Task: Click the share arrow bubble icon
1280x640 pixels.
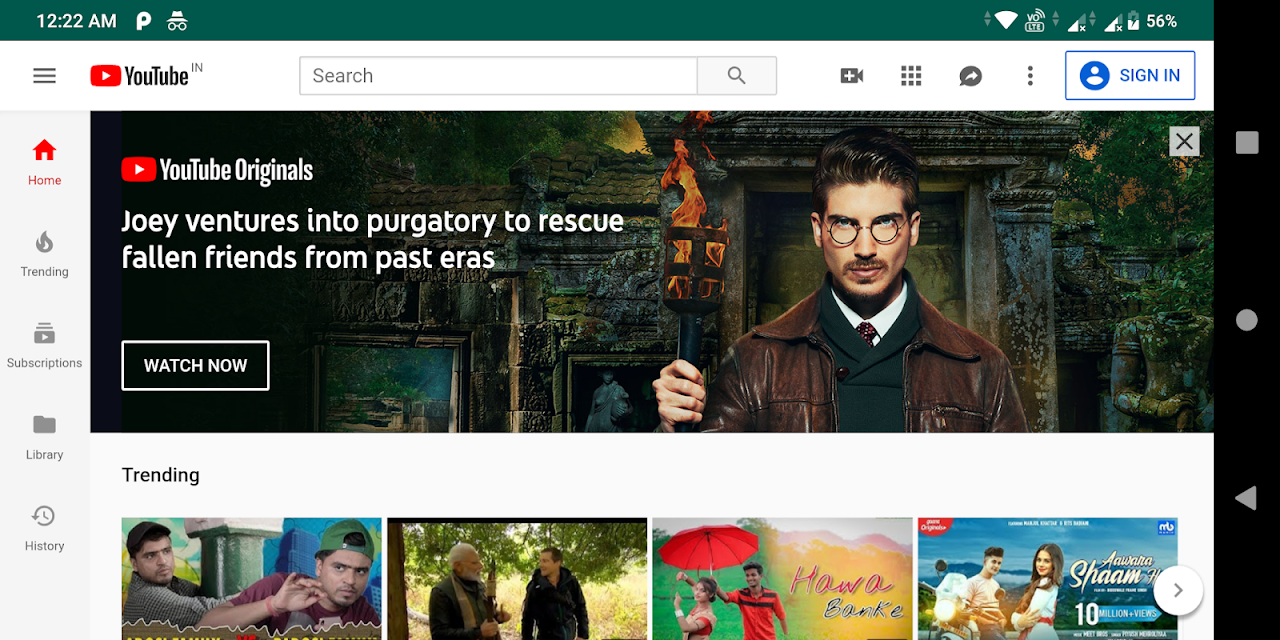Action: point(970,76)
